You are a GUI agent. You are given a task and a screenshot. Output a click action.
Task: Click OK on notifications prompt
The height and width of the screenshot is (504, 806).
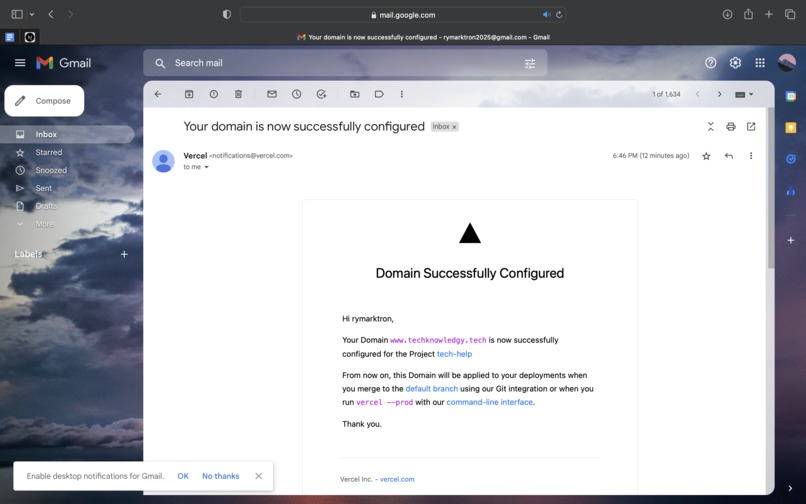pyautogui.click(x=183, y=476)
